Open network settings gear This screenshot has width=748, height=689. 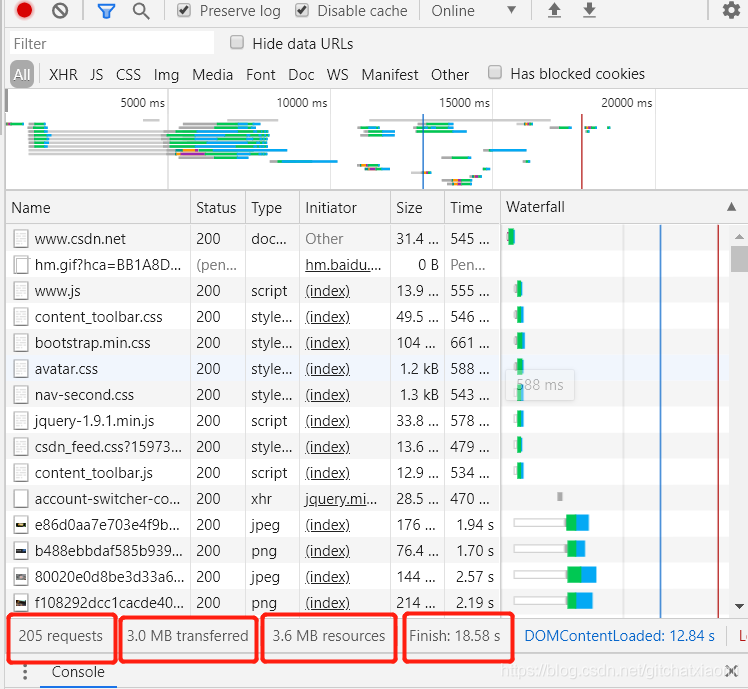(731, 10)
